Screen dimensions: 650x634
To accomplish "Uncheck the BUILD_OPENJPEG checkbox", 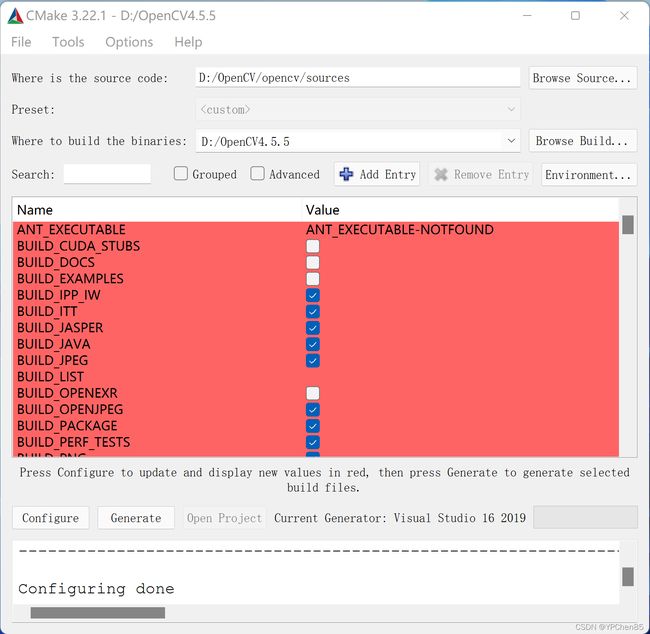I will pyautogui.click(x=313, y=410).
